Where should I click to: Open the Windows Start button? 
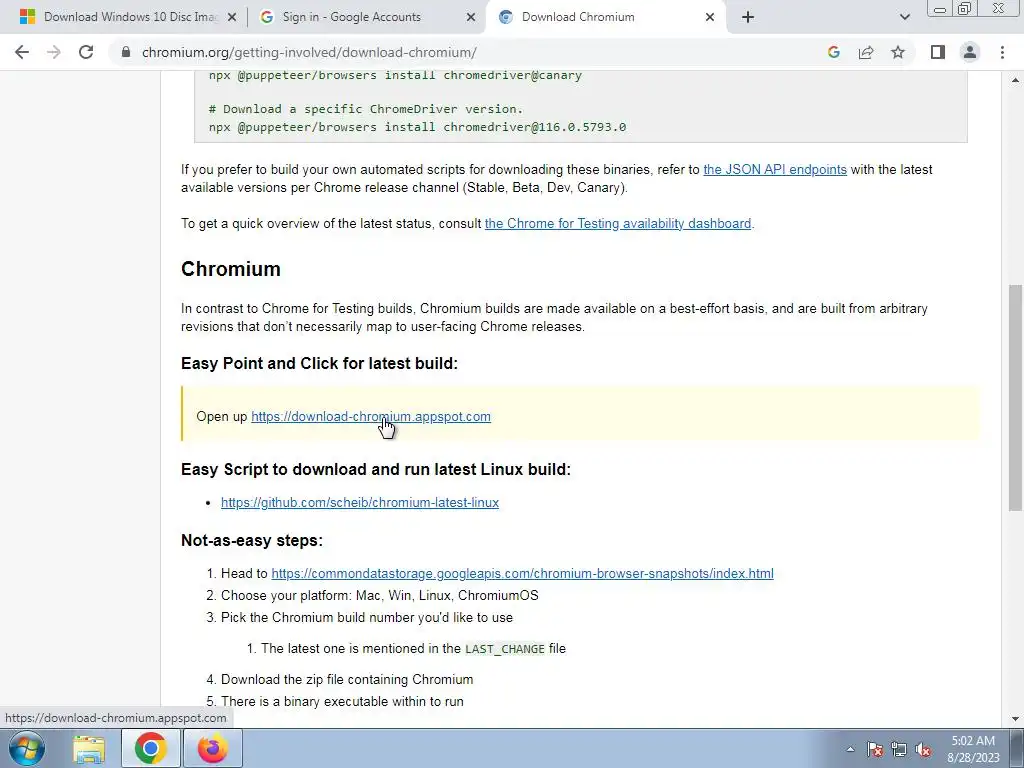coord(27,748)
